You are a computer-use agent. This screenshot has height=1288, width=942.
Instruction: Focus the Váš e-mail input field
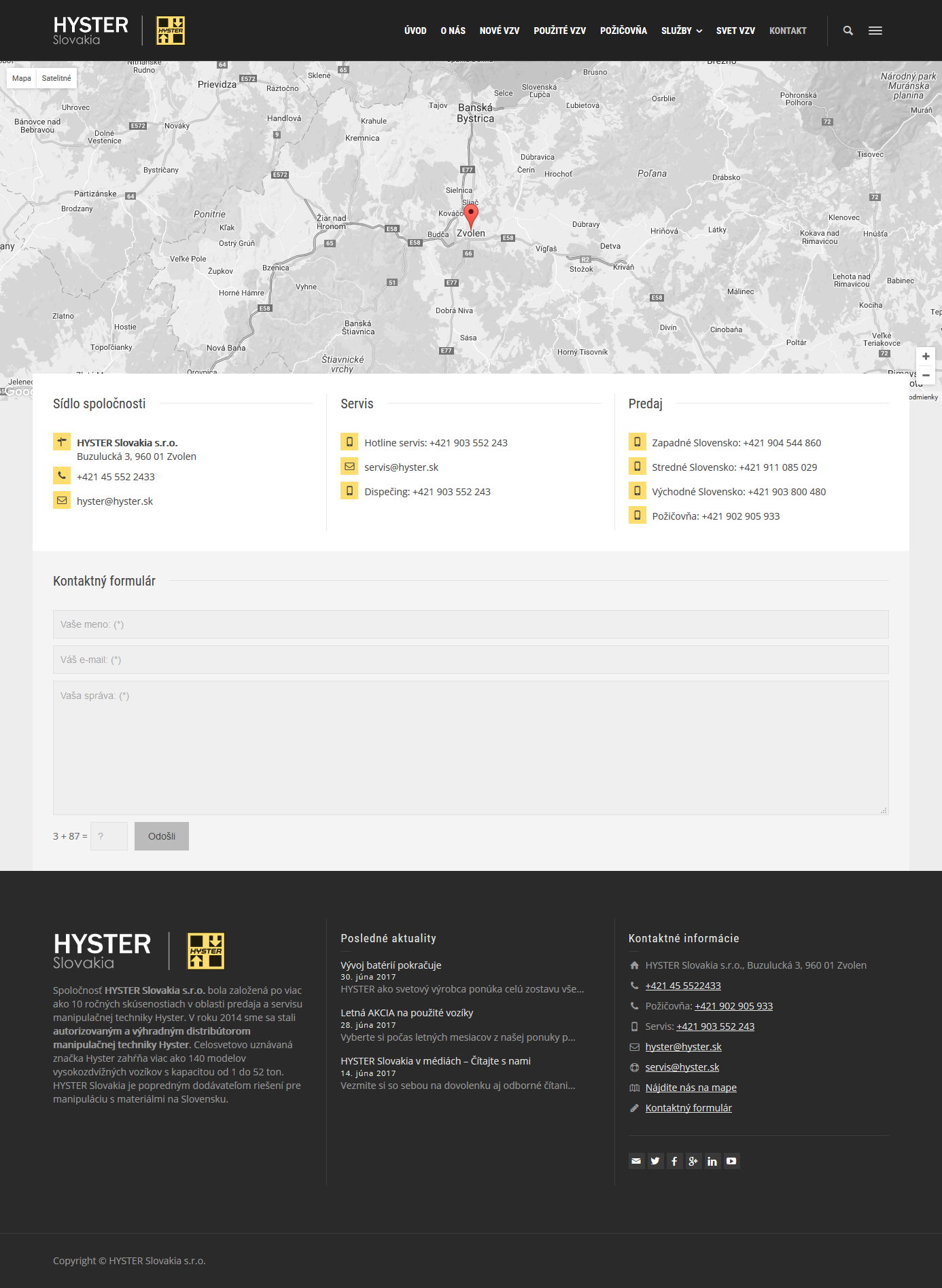(471, 660)
